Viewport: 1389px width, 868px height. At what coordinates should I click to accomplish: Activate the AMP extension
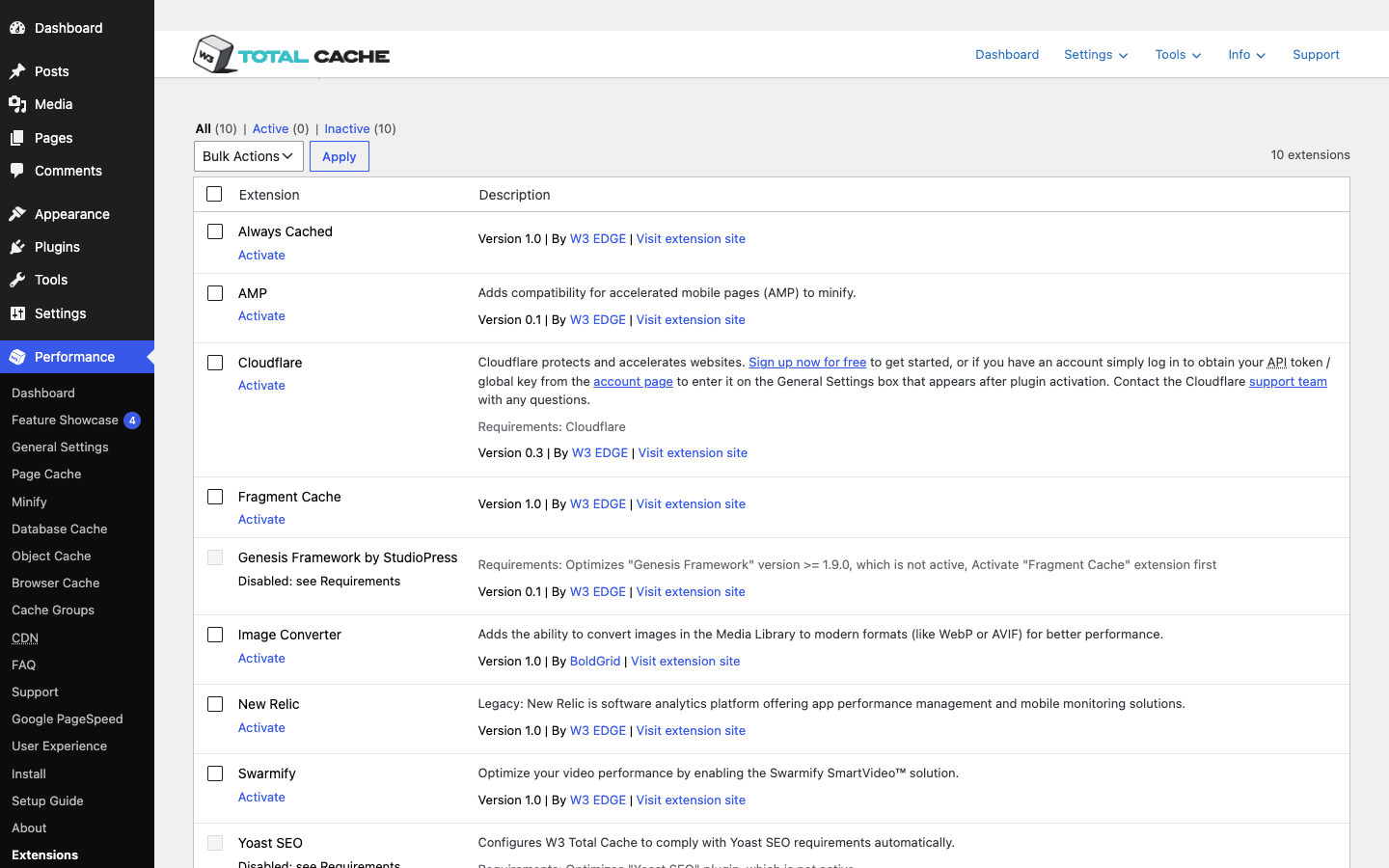[x=261, y=316]
